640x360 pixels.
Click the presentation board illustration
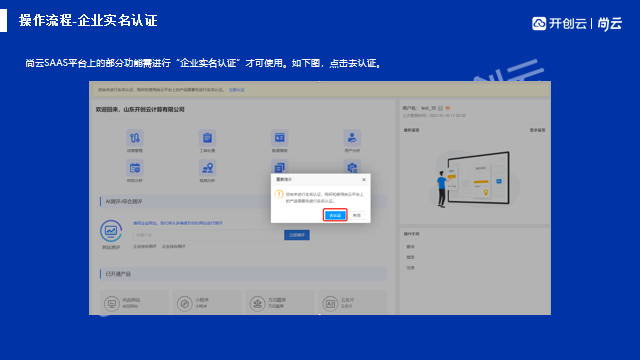[x=475, y=179]
